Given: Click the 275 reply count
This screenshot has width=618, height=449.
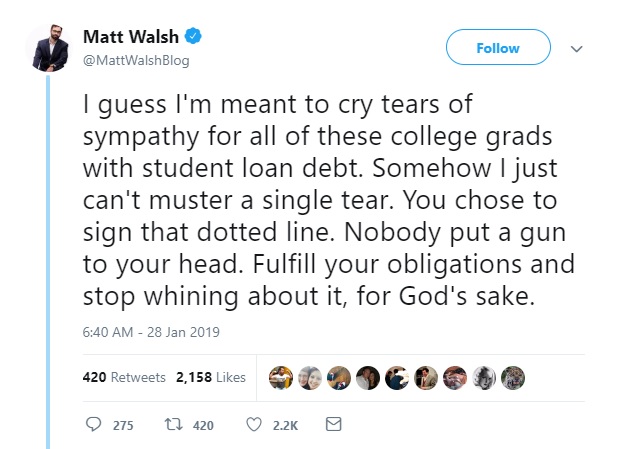Looking at the screenshot, I should pyautogui.click(x=123, y=426).
